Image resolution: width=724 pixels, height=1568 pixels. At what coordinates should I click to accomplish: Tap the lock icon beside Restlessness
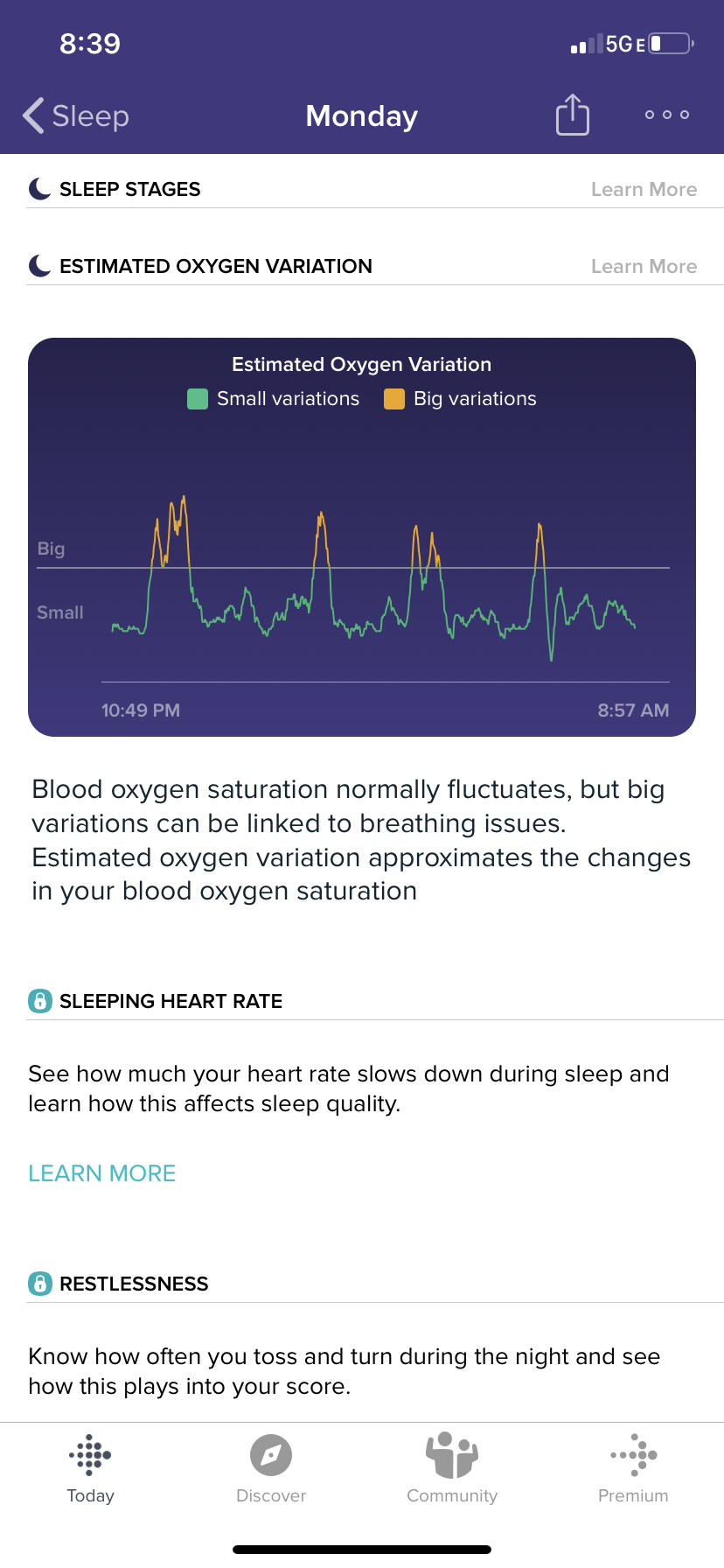40,1284
